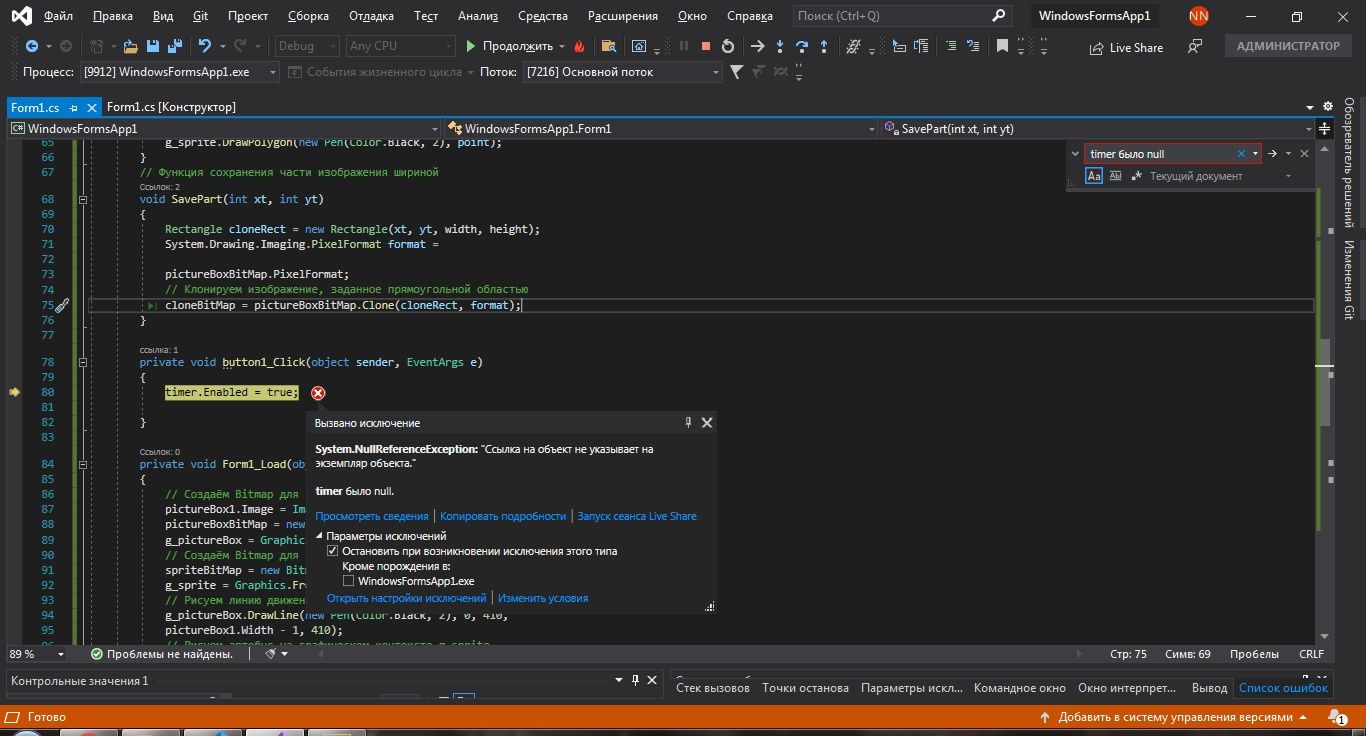Open the Продолжить dropdown arrow
The width and height of the screenshot is (1366, 736).
[x=562, y=46]
